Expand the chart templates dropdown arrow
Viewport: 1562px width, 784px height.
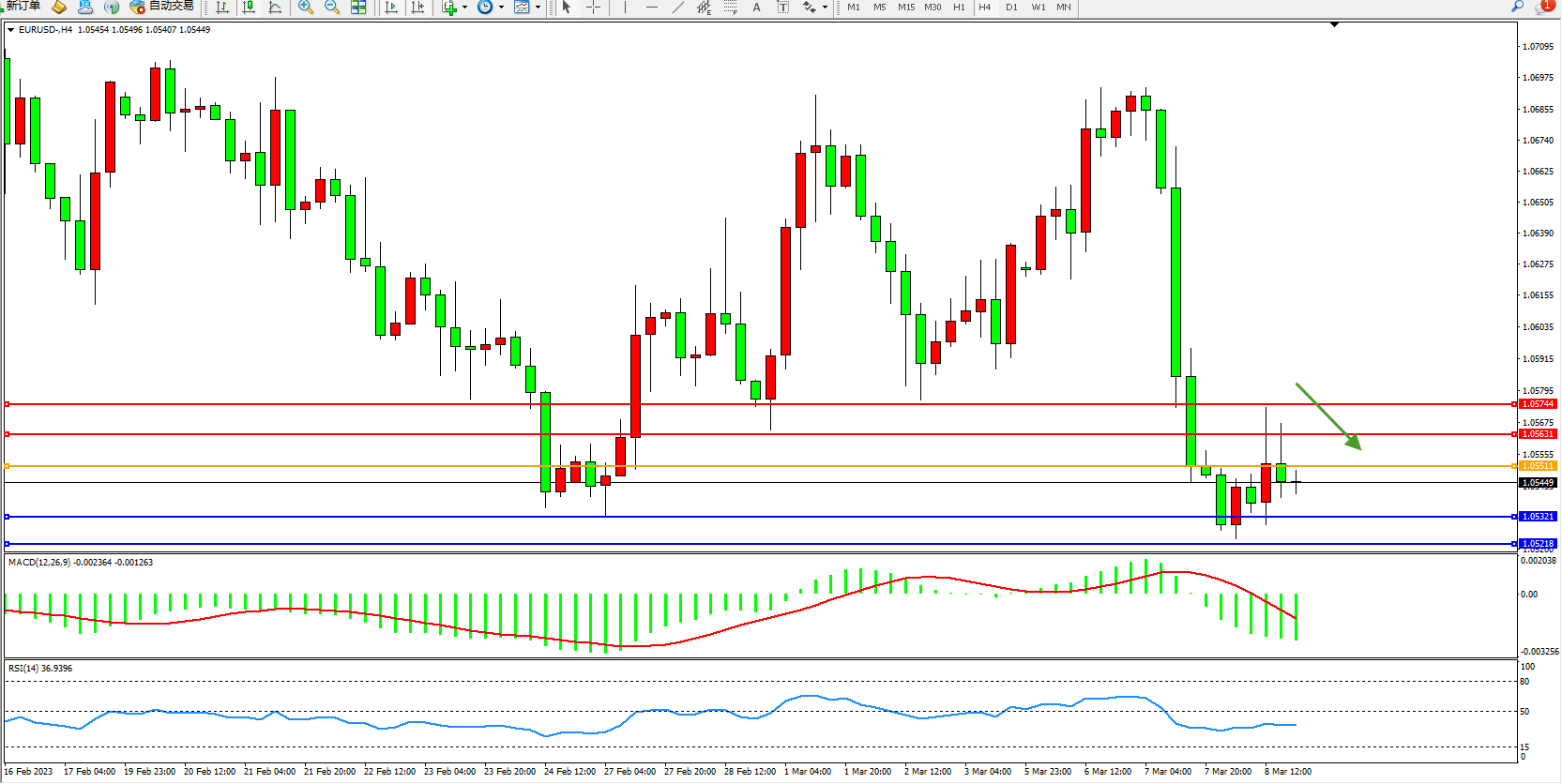(538, 8)
